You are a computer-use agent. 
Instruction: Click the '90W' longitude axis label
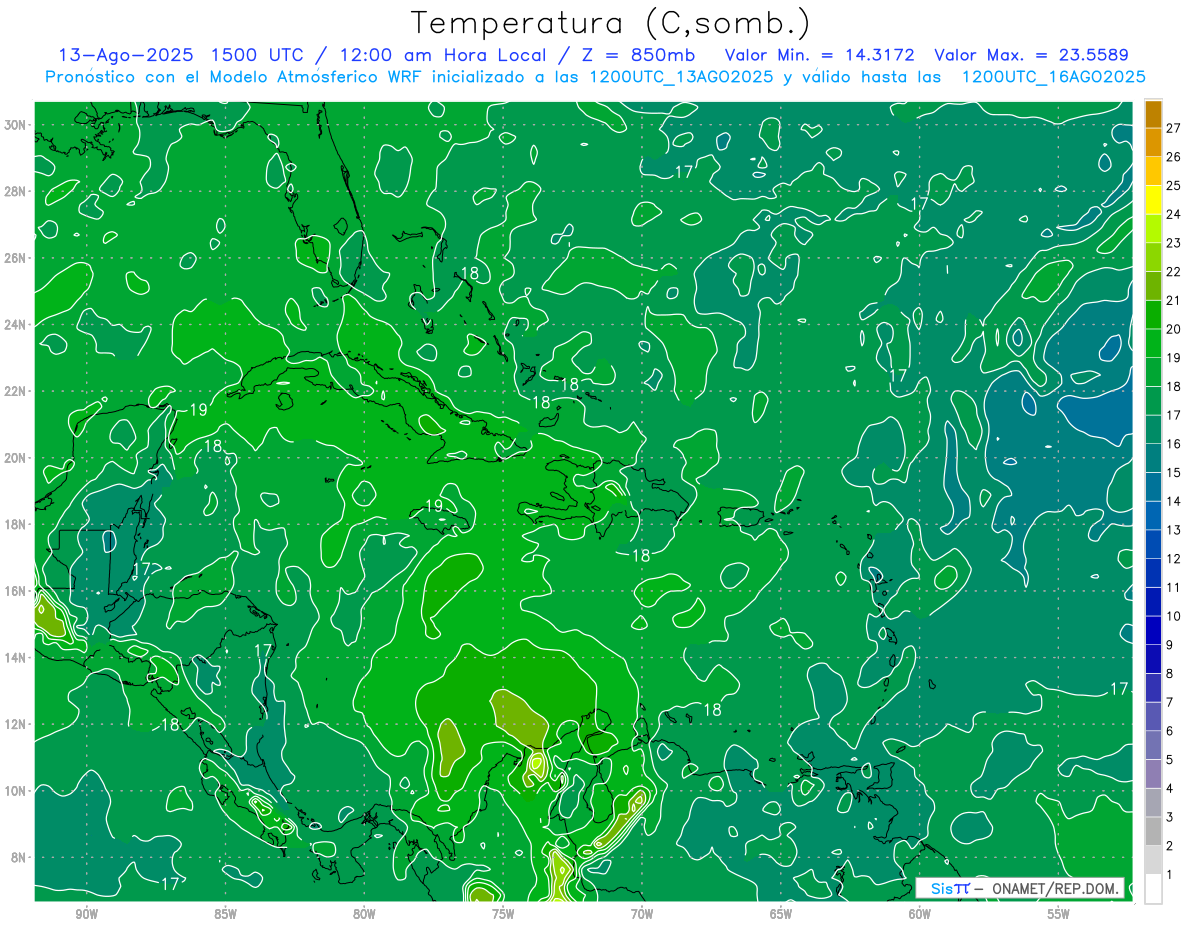coord(86,914)
